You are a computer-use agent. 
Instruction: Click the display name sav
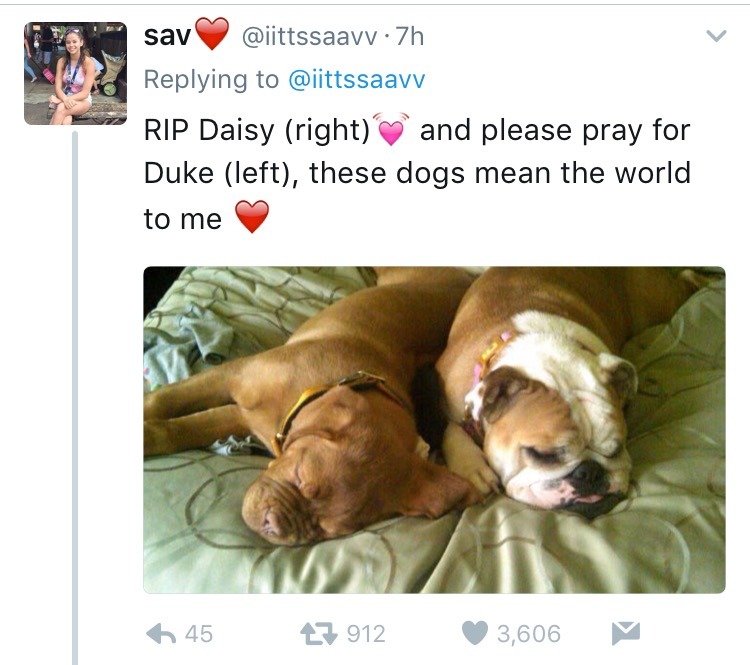click(x=167, y=36)
